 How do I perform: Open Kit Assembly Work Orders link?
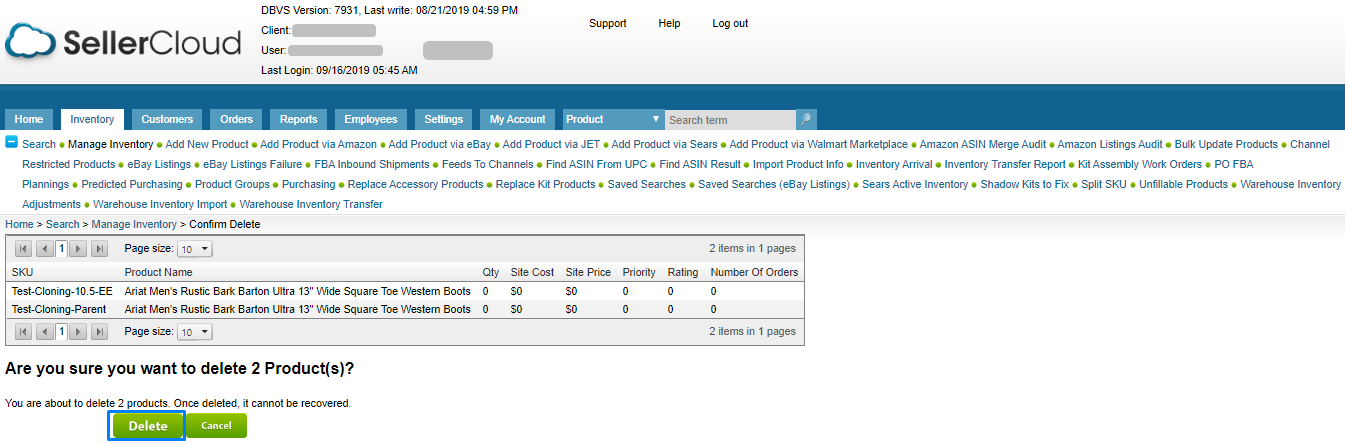click(1139, 164)
